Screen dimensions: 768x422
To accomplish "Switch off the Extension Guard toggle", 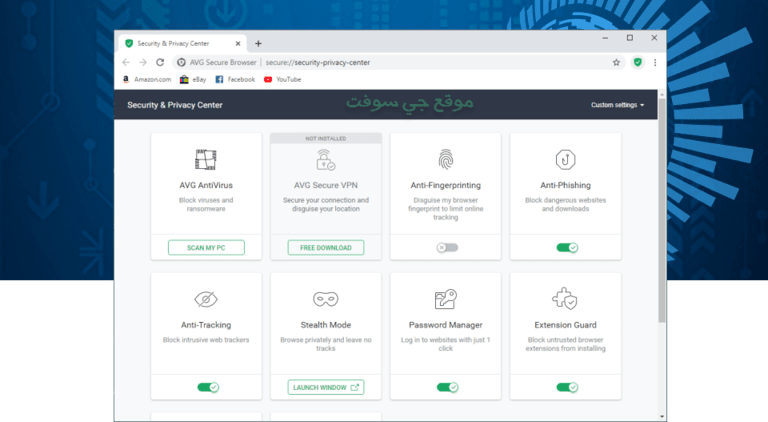I will (567, 387).
